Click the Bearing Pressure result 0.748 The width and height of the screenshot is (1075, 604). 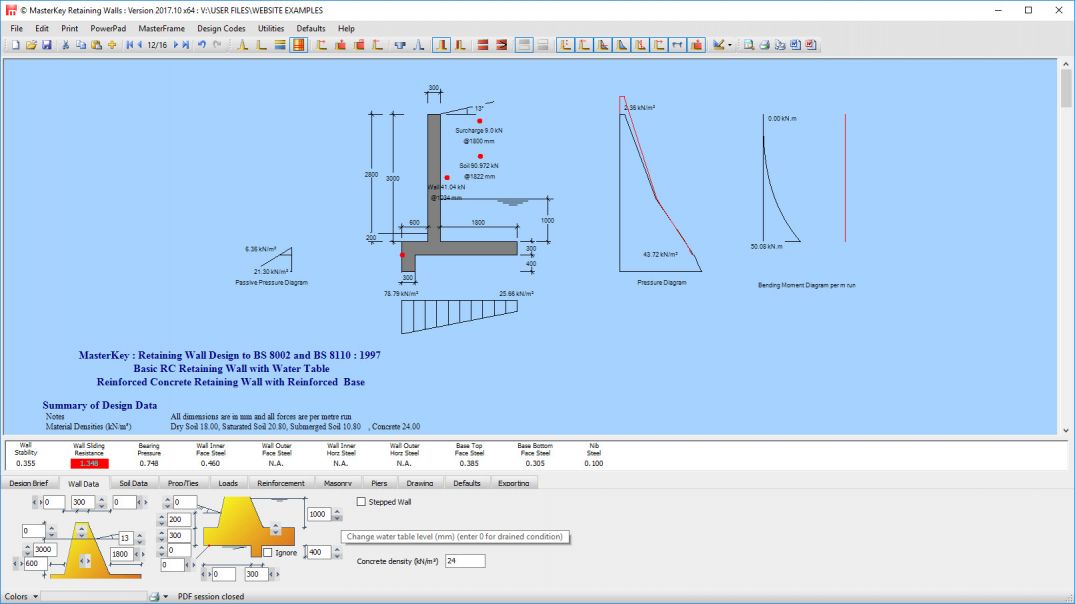tap(149, 463)
